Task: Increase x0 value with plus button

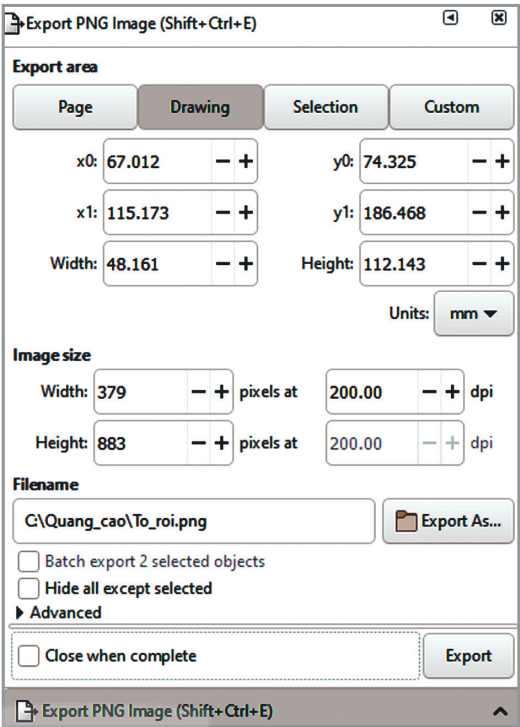Action: (x=246, y=161)
